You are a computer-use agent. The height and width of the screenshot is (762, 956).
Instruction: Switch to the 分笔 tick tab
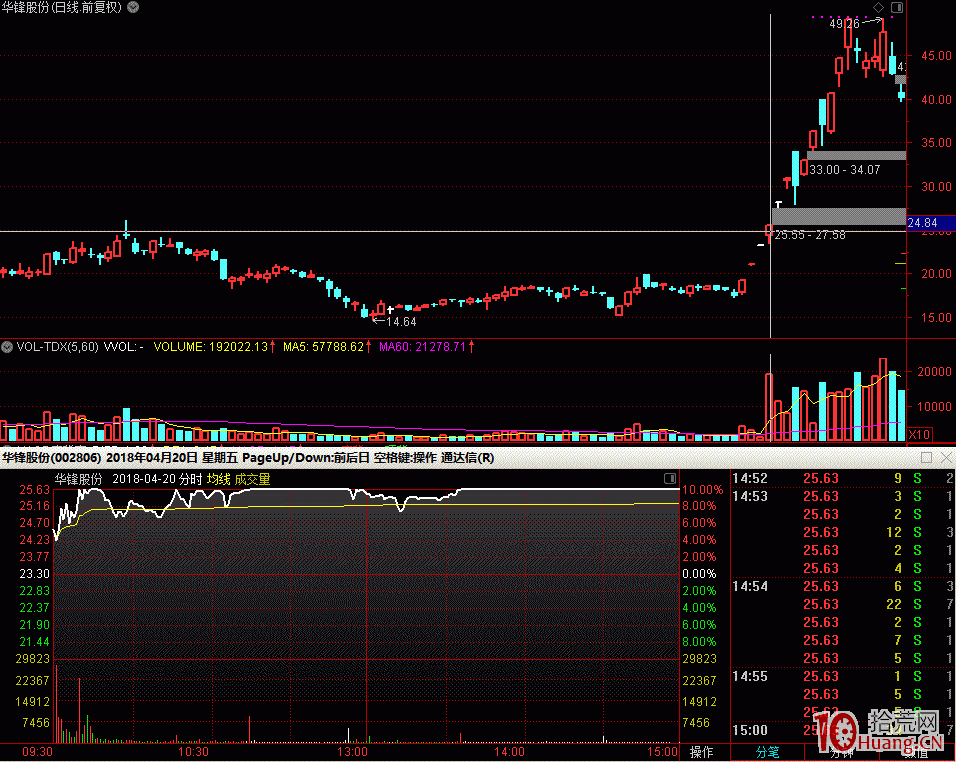[x=767, y=752]
